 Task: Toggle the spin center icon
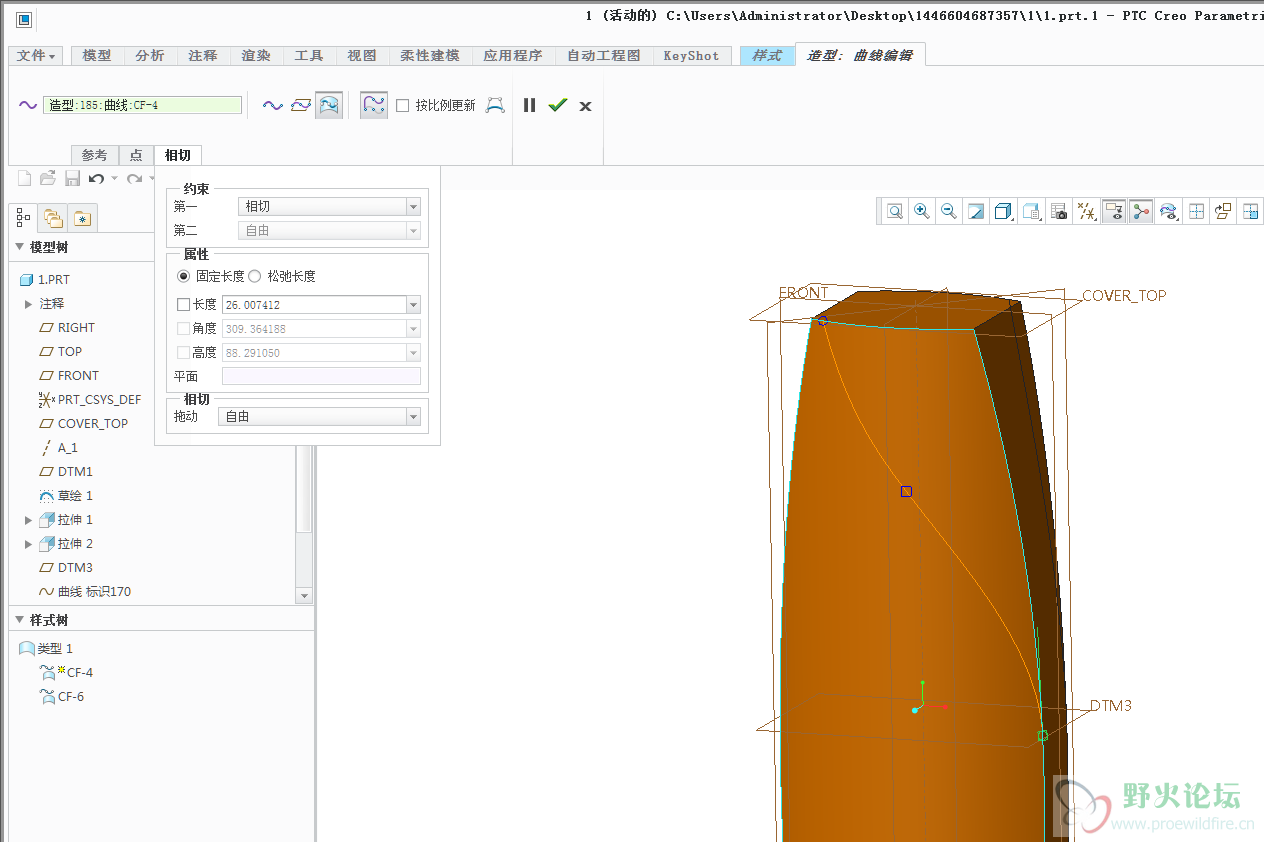point(1141,211)
